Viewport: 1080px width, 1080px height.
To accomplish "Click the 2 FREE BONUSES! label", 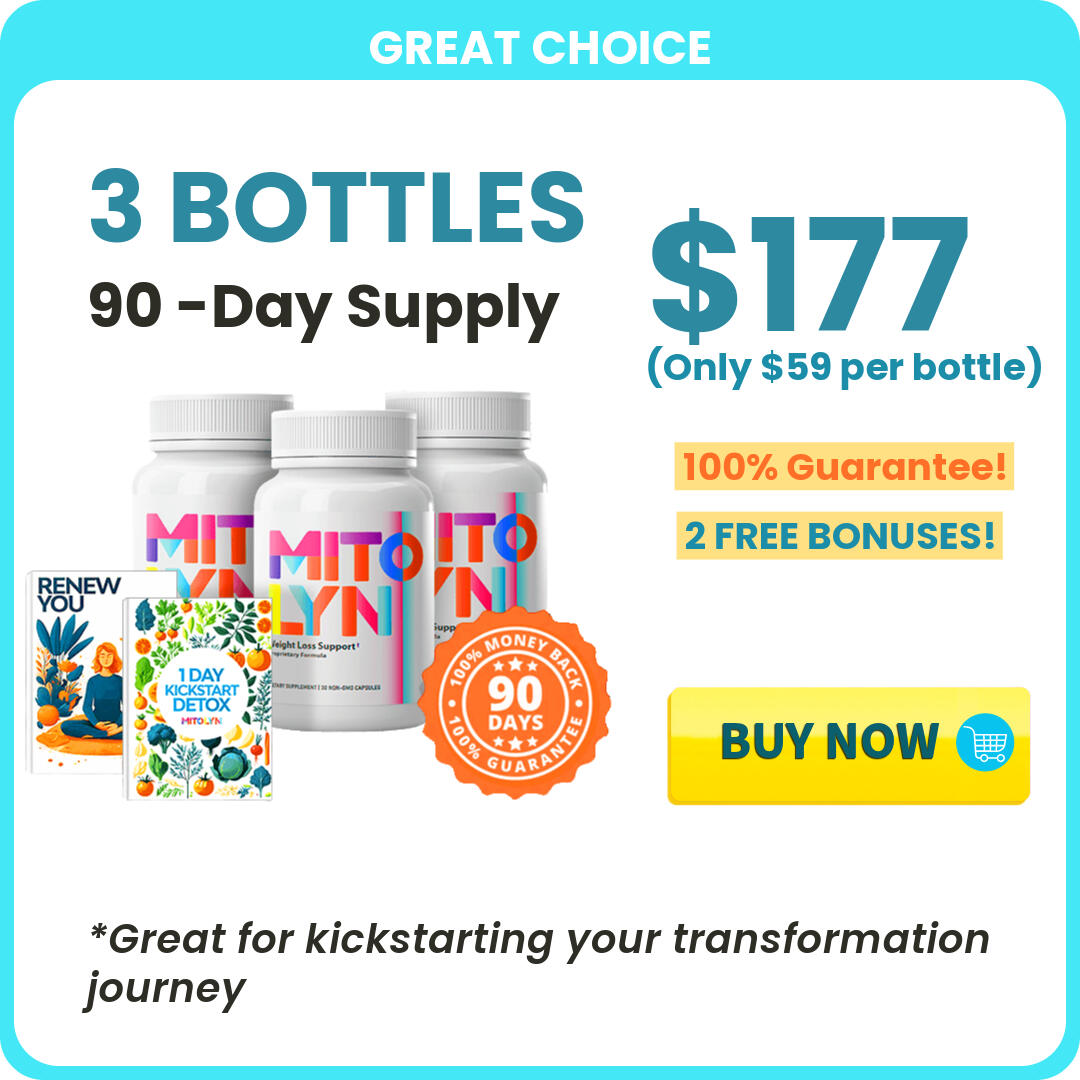I will pos(839,535).
